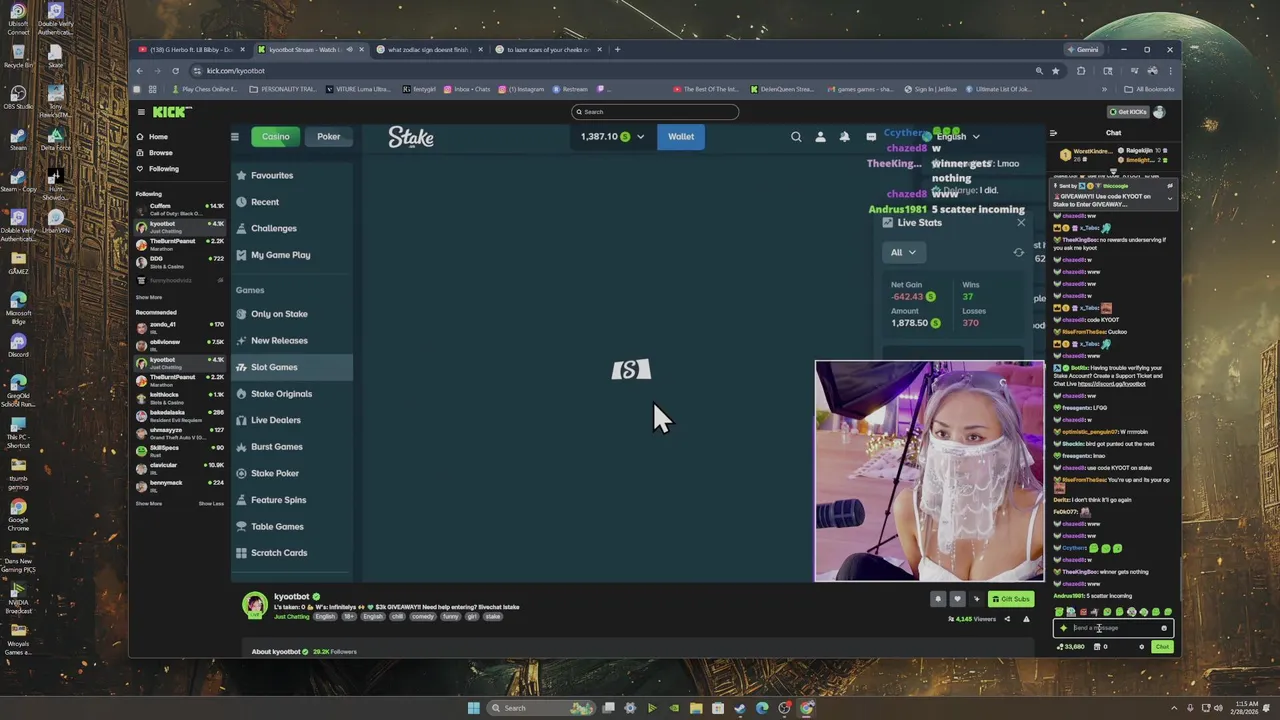The height and width of the screenshot is (720, 1280).
Task: Open the Scratch Cards category
Action: tap(292, 553)
